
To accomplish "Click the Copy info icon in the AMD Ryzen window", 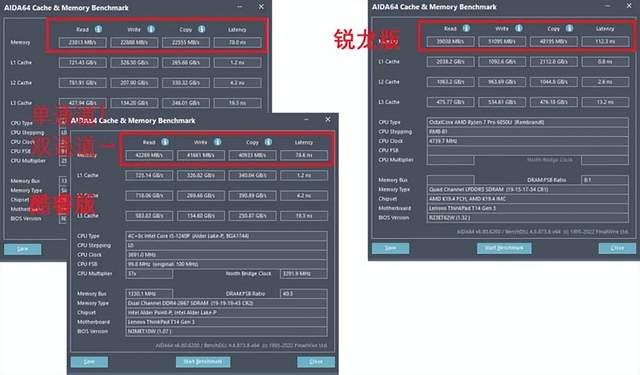I will coord(569,28).
